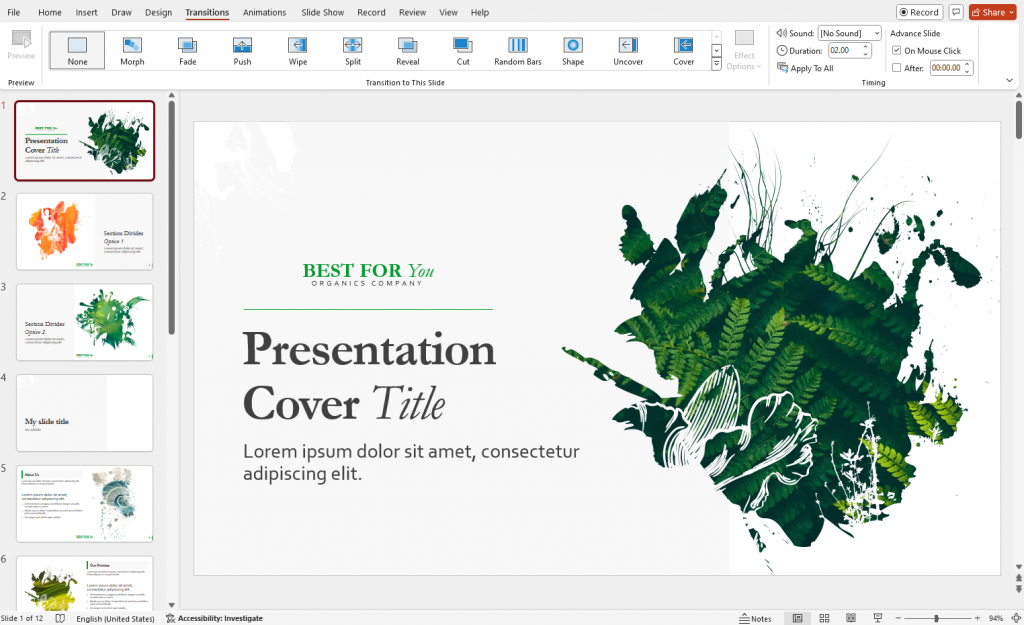The height and width of the screenshot is (625, 1024).
Task: Apply the Wipe transition
Action: coord(298,50)
